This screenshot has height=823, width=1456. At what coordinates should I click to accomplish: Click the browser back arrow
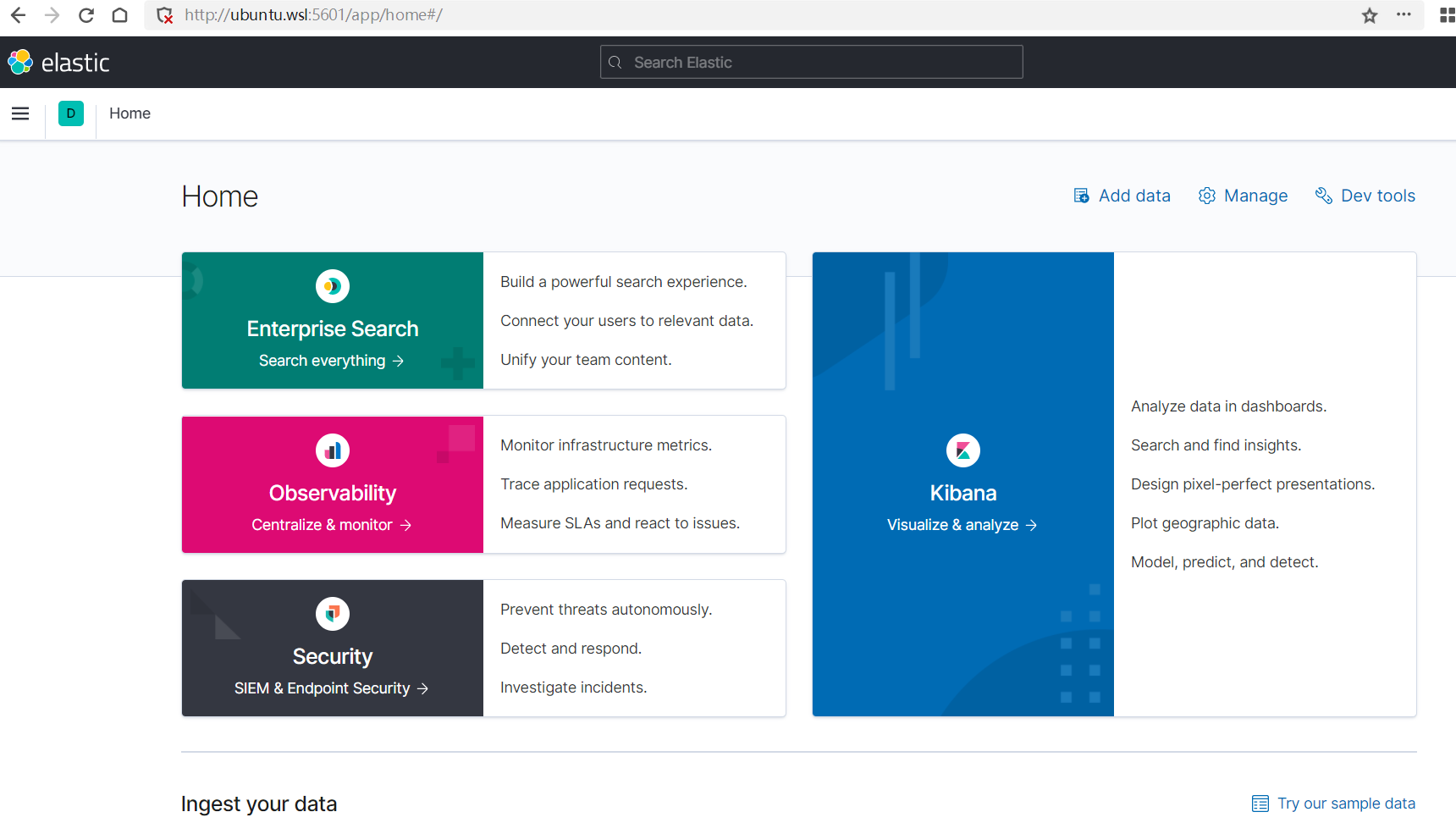click(18, 15)
